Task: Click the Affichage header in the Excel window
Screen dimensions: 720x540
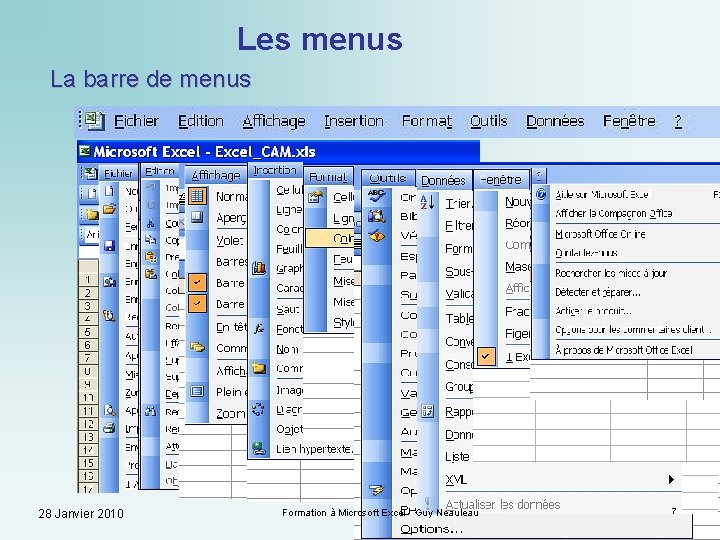Action: (x=215, y=175)
